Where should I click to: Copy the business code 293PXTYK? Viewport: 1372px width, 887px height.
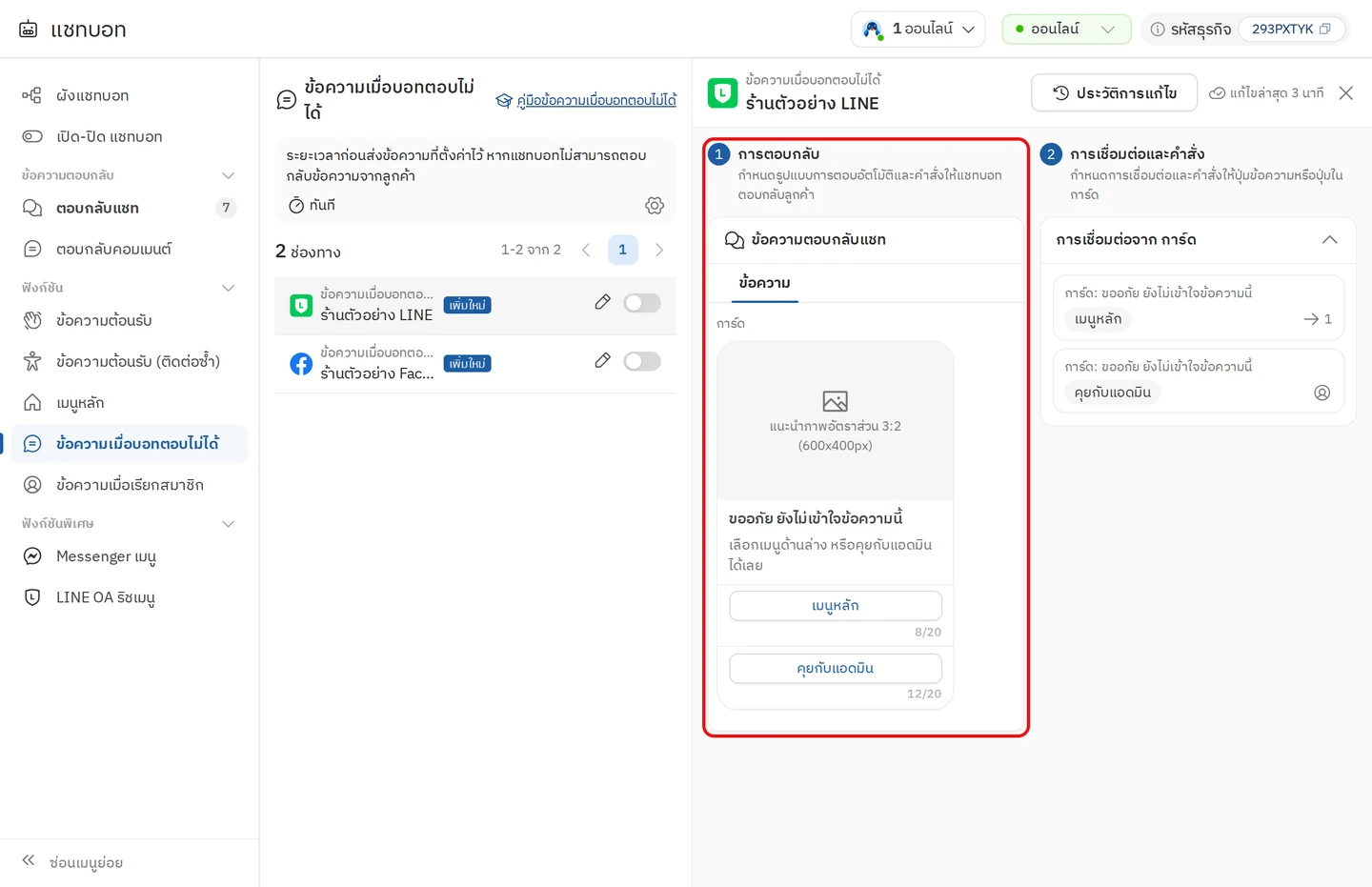tap(1324, 29)
